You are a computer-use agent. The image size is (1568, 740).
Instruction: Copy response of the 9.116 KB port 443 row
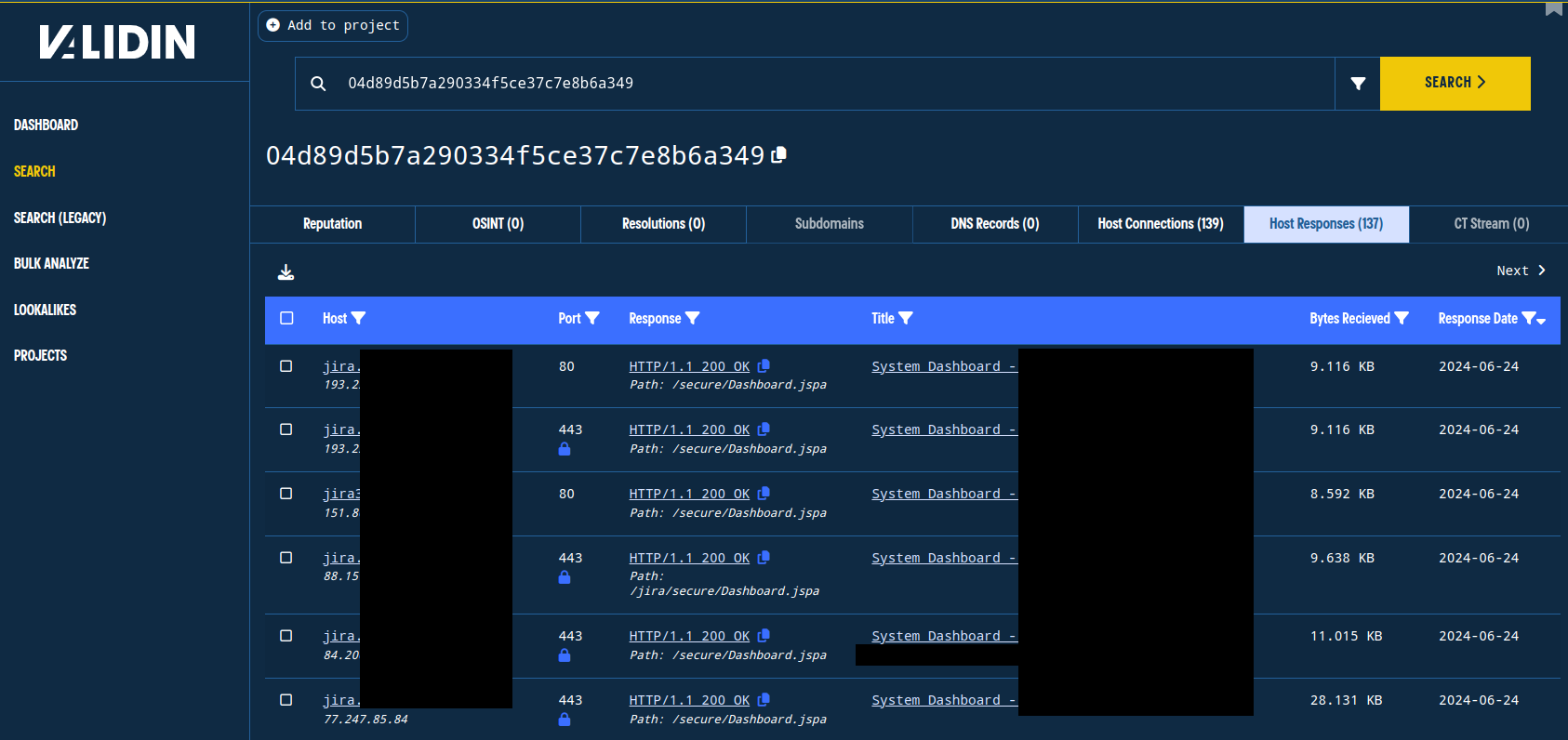coord(764,429)
